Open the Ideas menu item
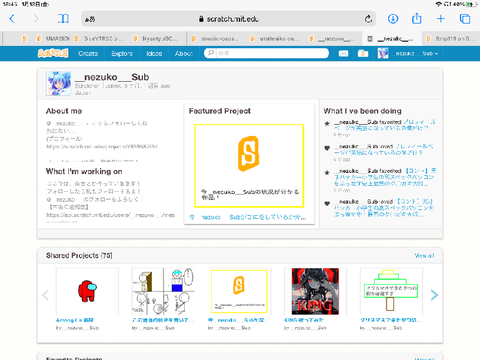 click(154, 53)
